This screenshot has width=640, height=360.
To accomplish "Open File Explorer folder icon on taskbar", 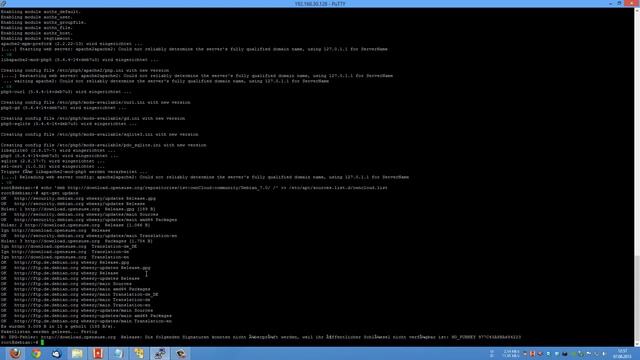I will pyautogui.click(x=77, y=353).
